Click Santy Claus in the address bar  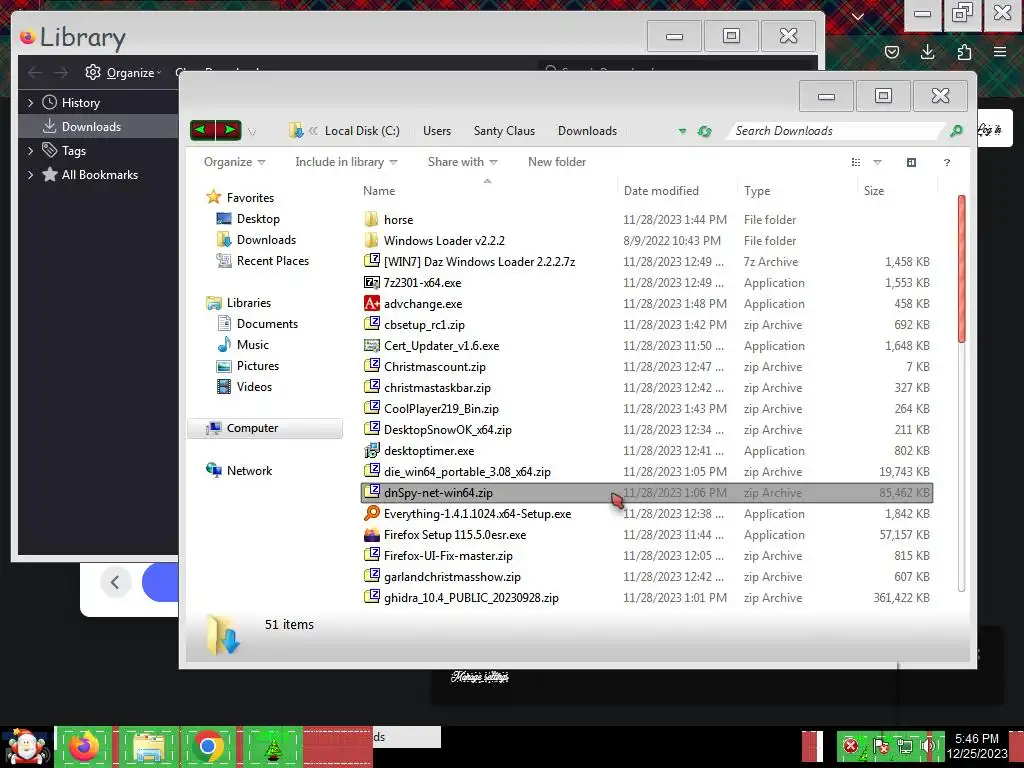coord(504,131)
